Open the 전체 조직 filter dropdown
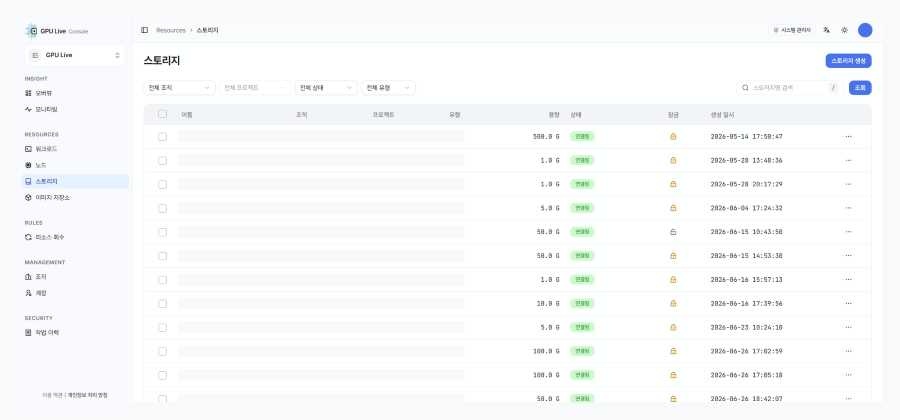This screenshot has height=420, width=900. (179, 88)
